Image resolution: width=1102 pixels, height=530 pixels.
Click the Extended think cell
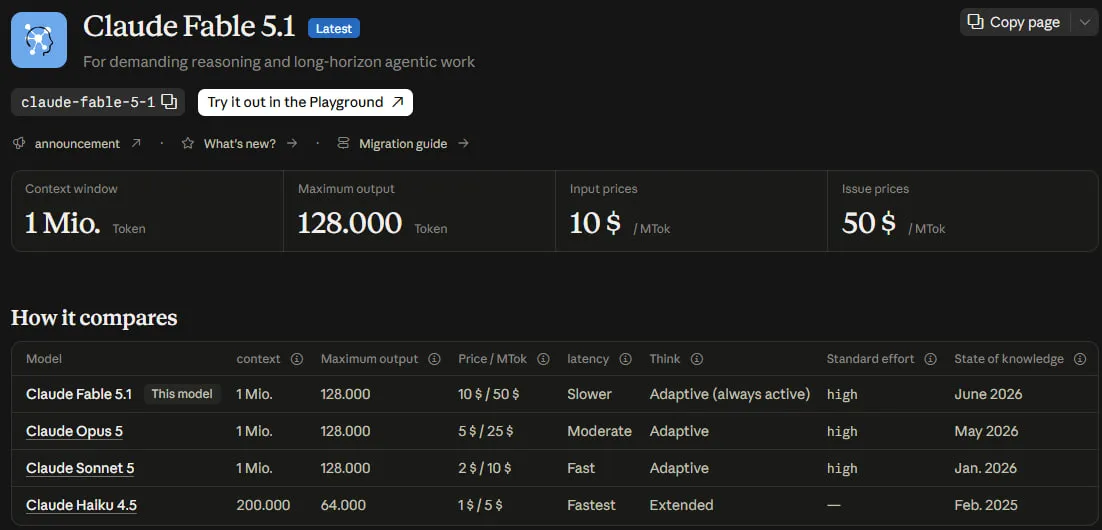682,505
